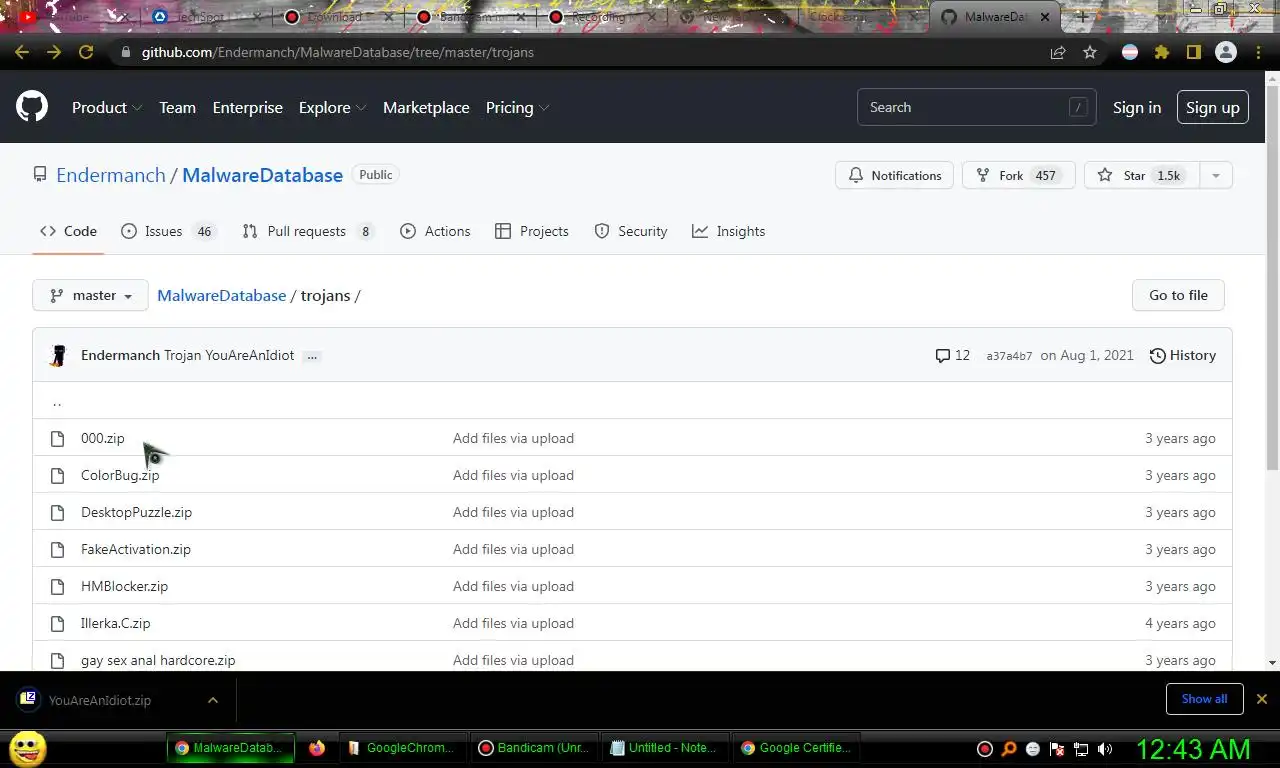Expand the Product menu
1280x768 pixels.
[107, 107]
